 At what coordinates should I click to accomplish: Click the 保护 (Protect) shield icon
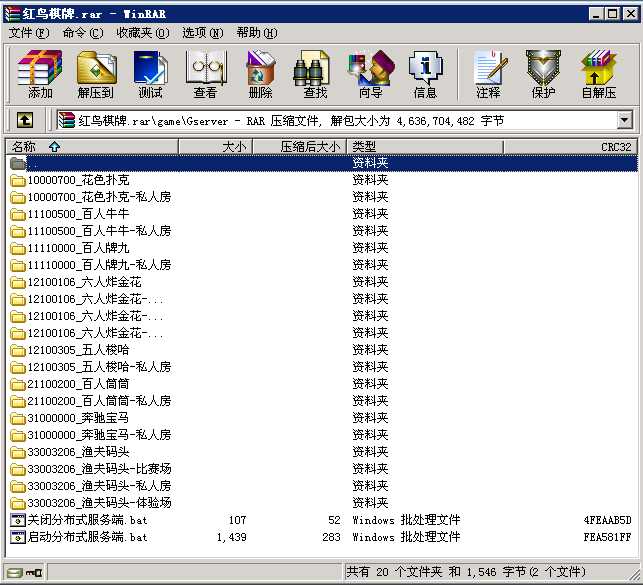click(543, 74)
